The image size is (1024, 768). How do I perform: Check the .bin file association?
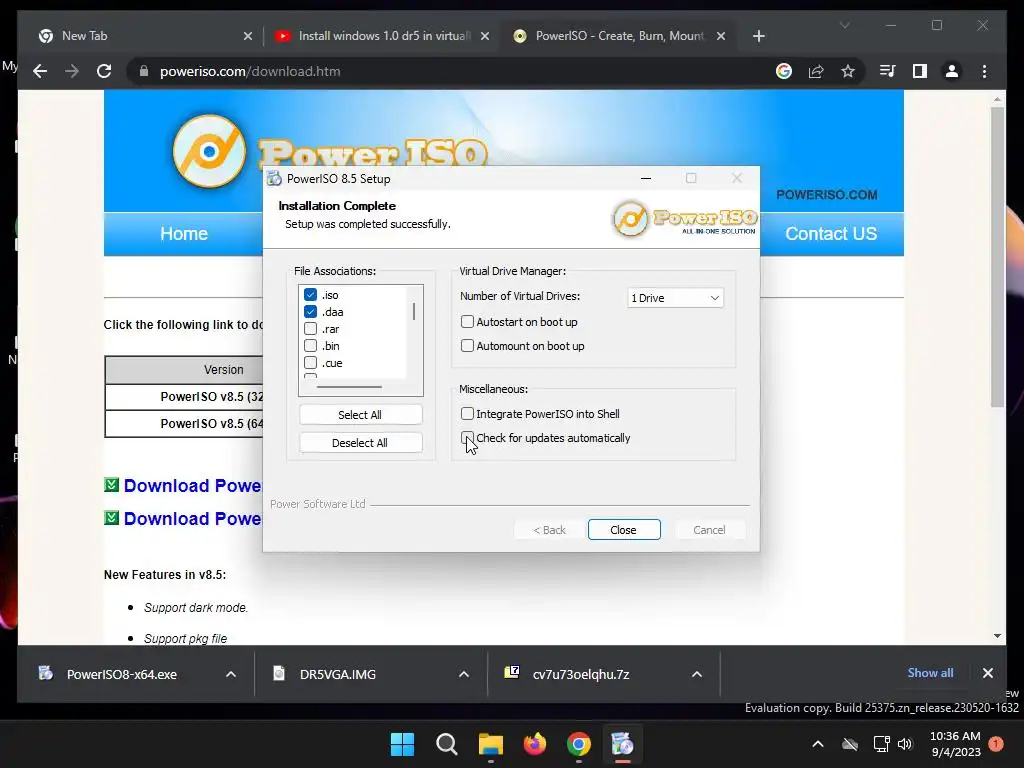[310, 345]
